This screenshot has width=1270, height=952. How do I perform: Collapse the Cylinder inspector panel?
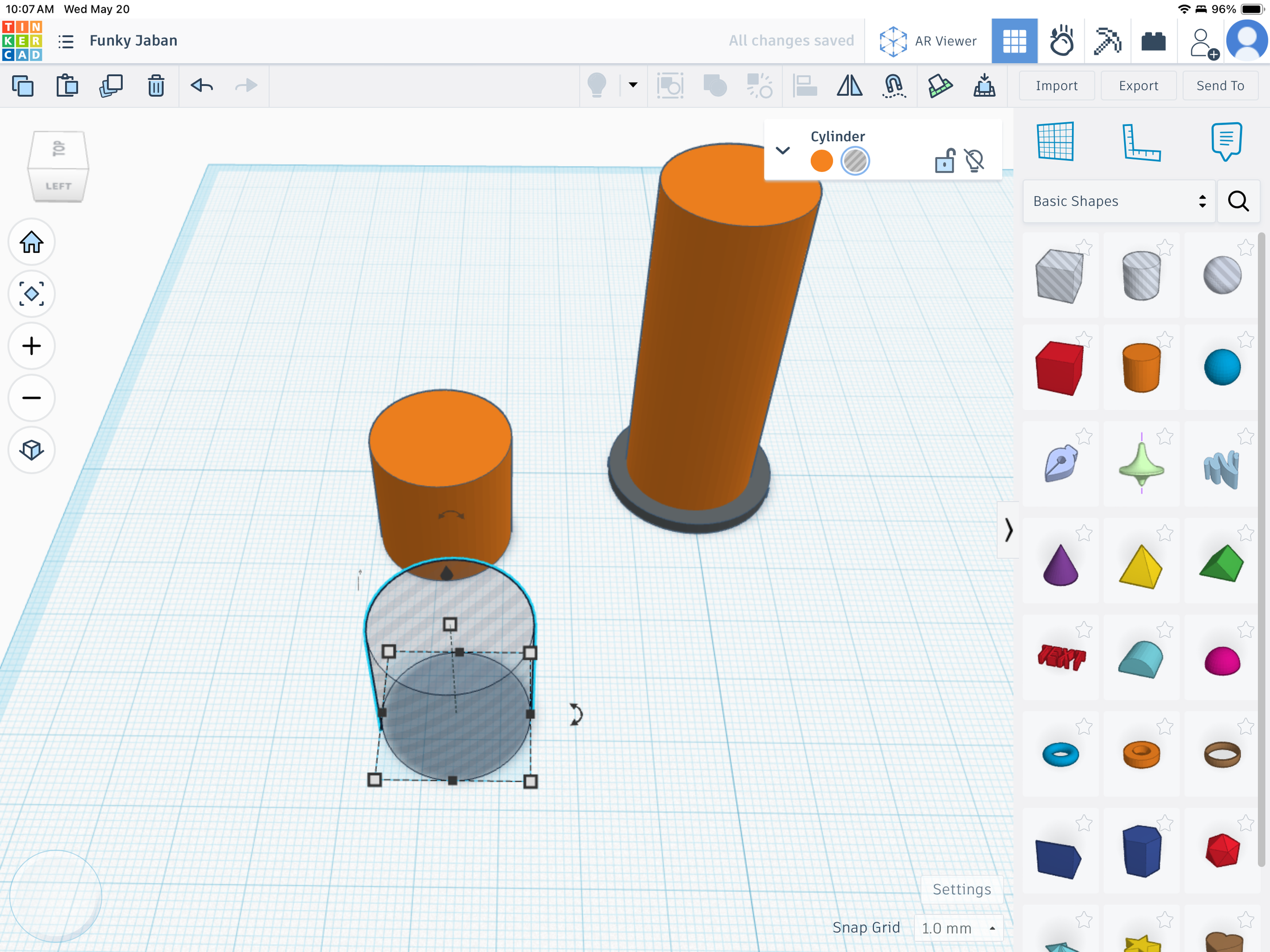(x=783, y=150)
